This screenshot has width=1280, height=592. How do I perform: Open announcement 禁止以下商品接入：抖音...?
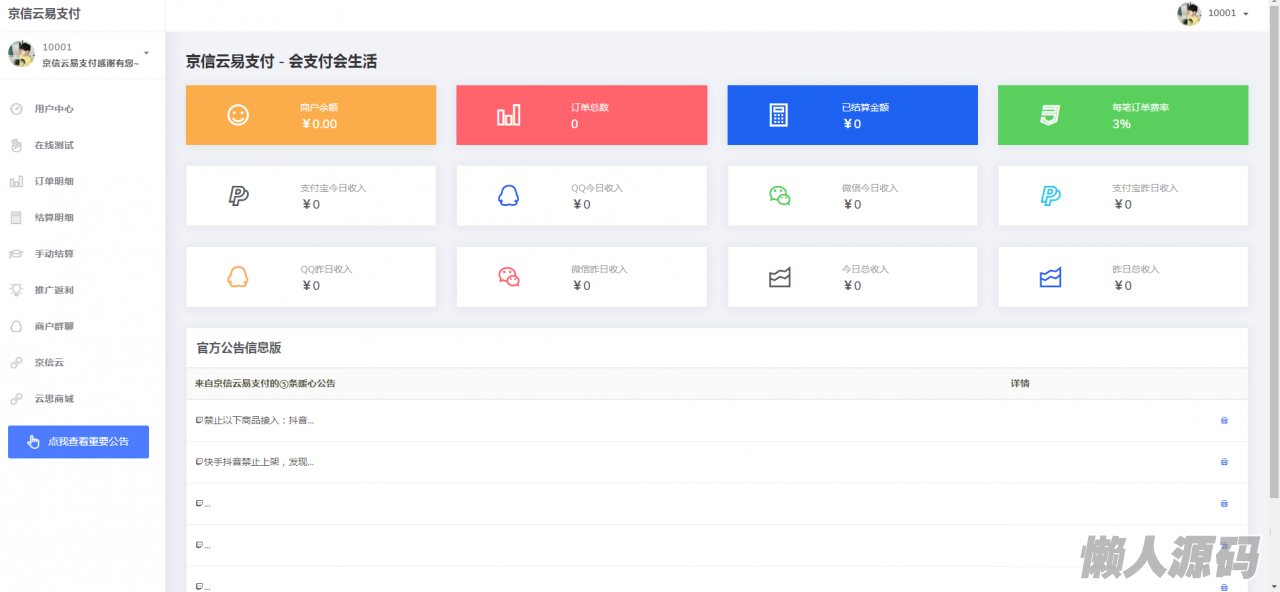(255, 420)
